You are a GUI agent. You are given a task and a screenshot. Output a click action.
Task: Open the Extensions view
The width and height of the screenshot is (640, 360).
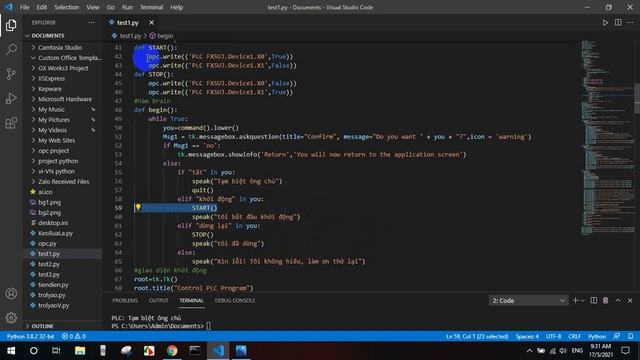point(11,122)
